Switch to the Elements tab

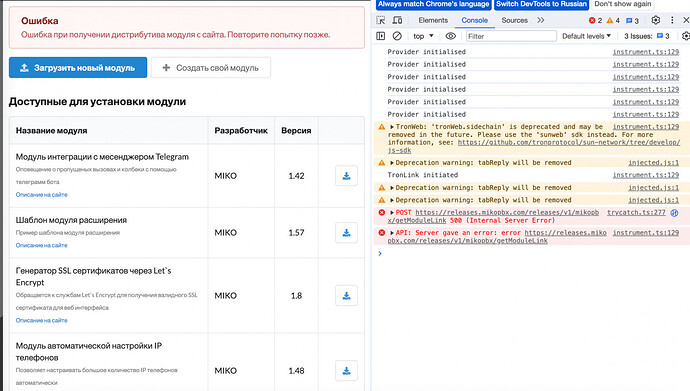click(433, 20)
